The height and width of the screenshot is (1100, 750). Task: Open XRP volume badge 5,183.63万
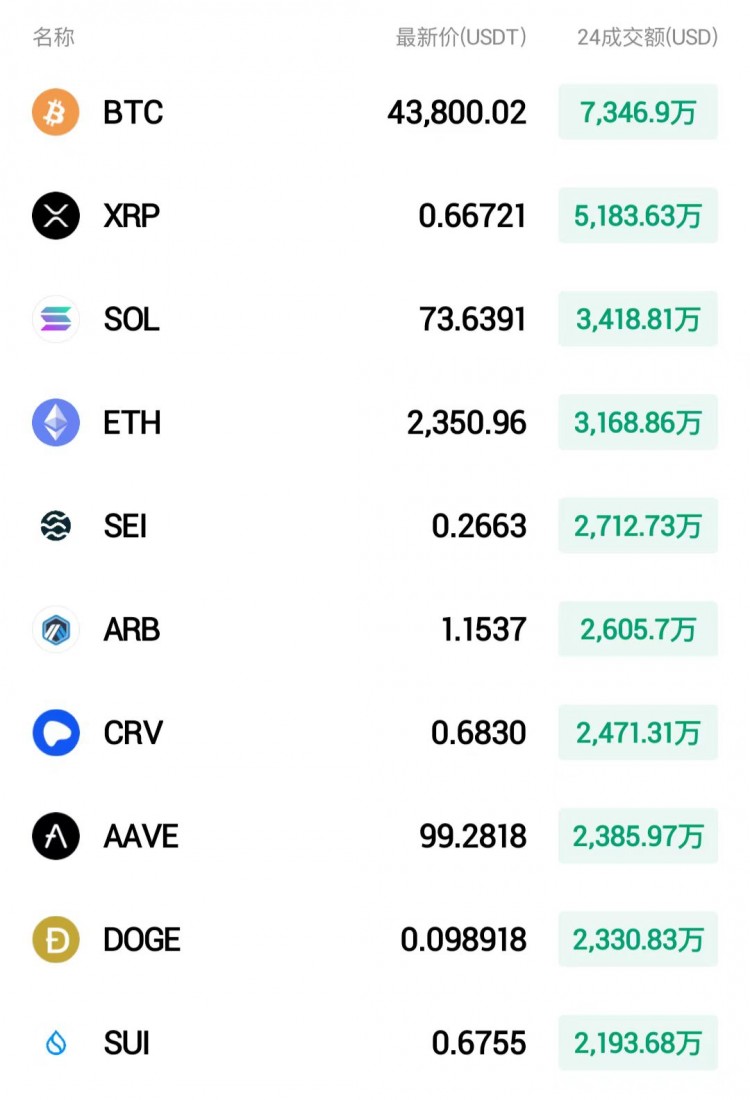tap(638, 215)
